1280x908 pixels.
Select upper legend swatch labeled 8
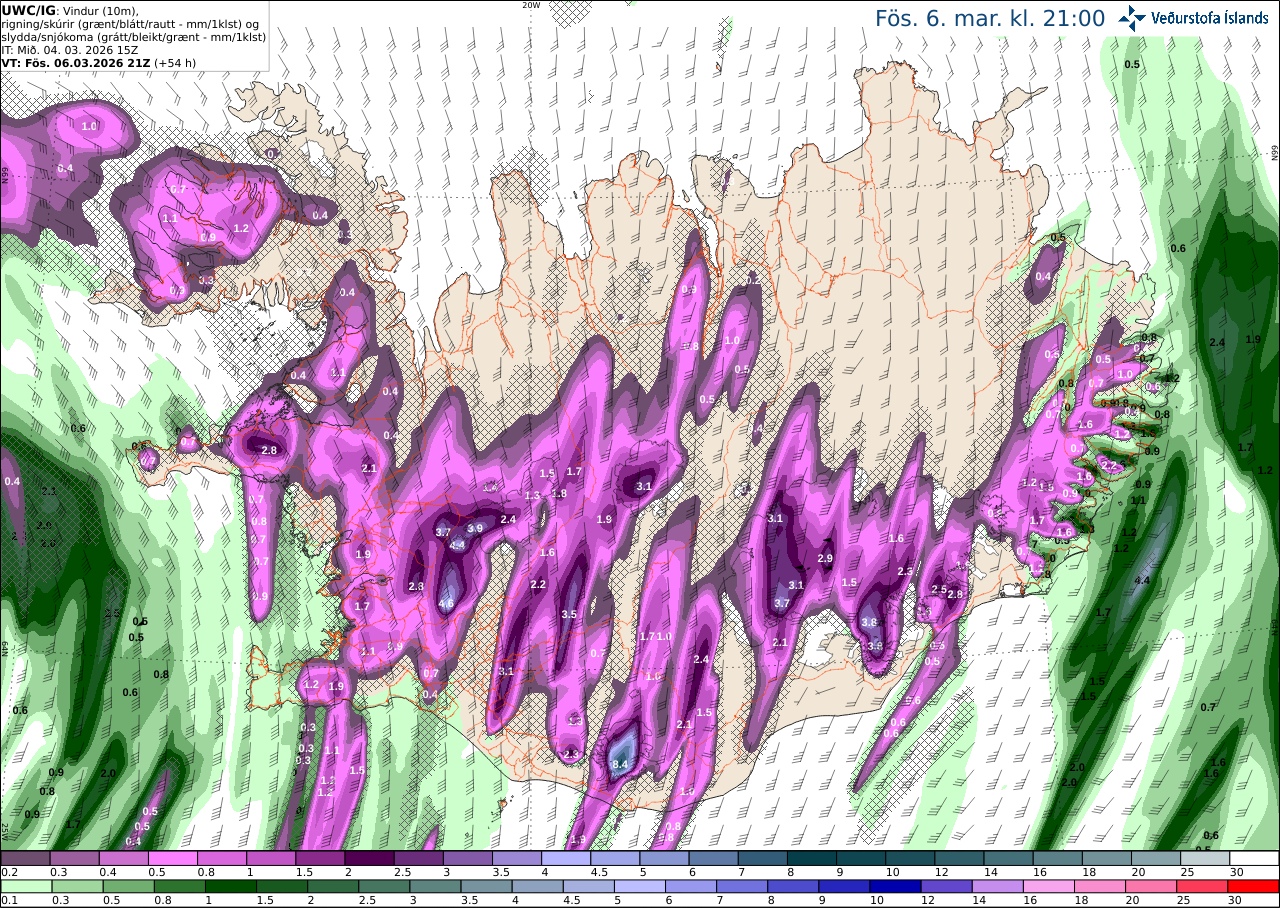(x=811, y=858)
